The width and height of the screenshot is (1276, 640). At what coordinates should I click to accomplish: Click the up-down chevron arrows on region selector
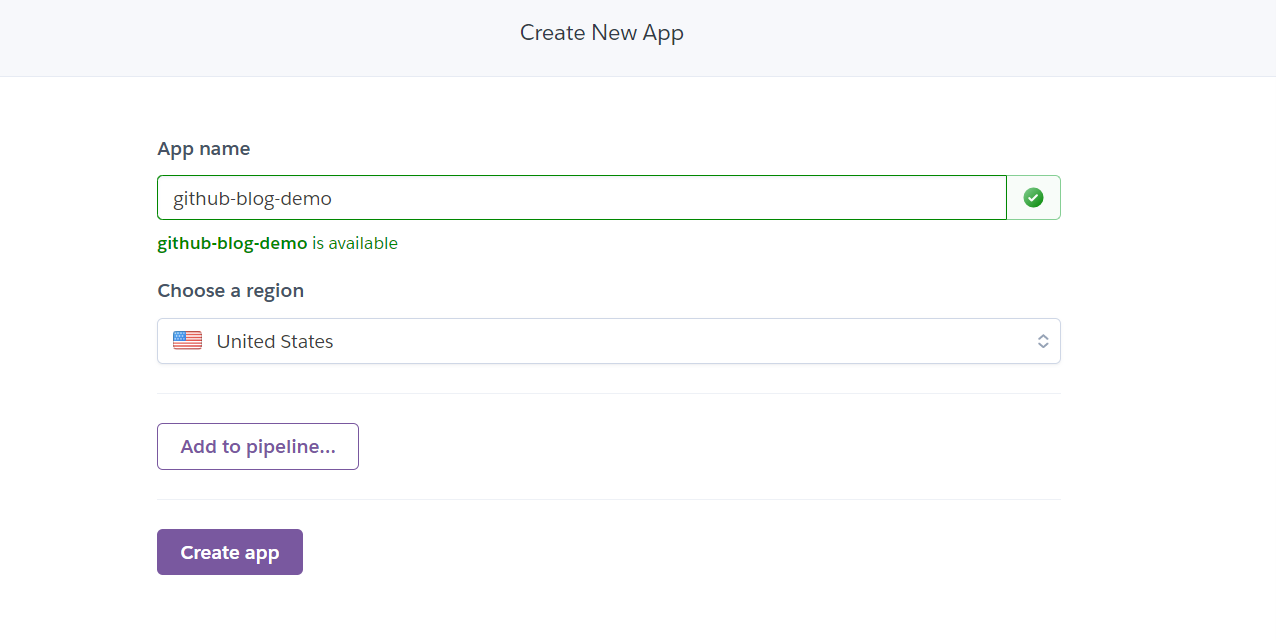tap(1042, 341)
